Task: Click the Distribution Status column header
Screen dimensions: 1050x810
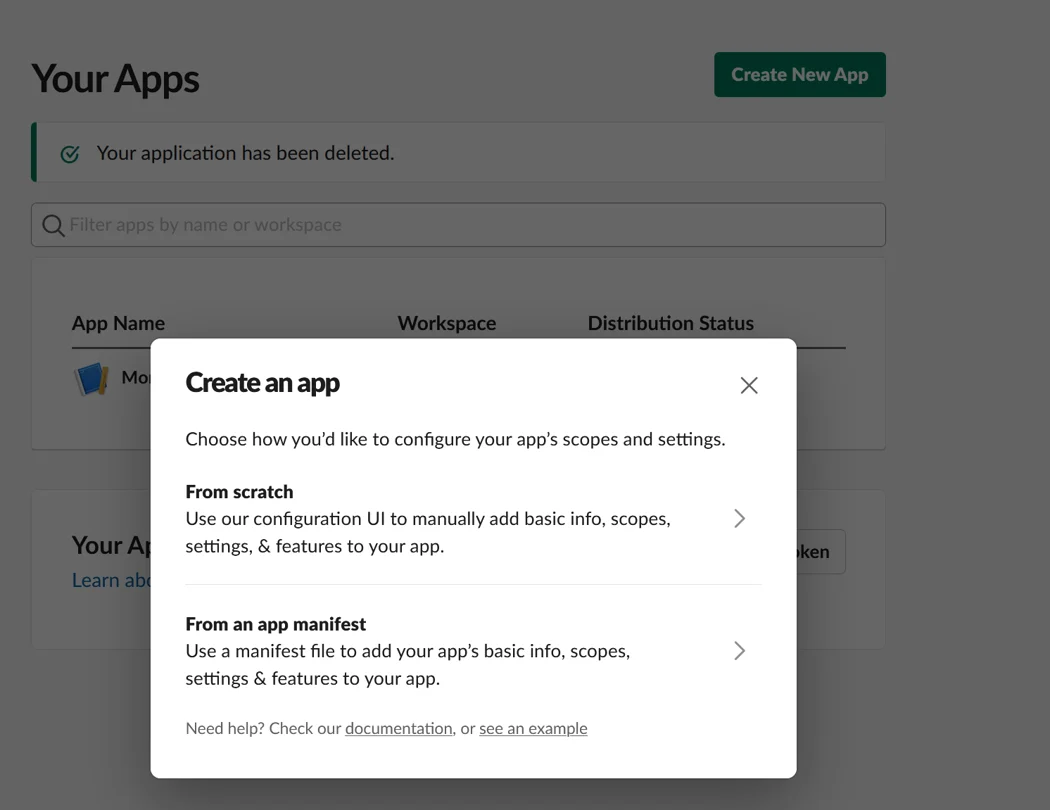Action: pos(671,323)
